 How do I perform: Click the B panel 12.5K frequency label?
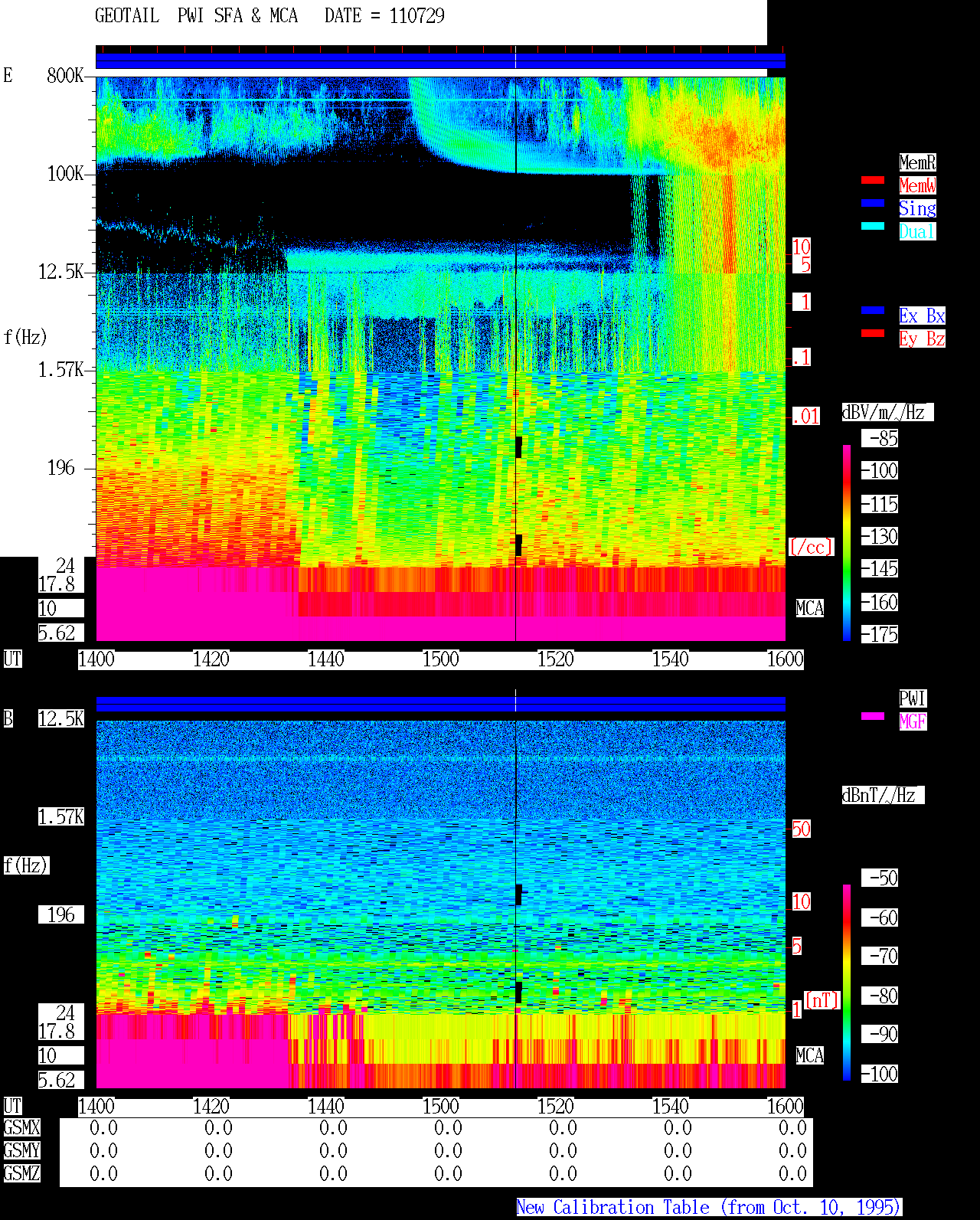tap(61, 718)
